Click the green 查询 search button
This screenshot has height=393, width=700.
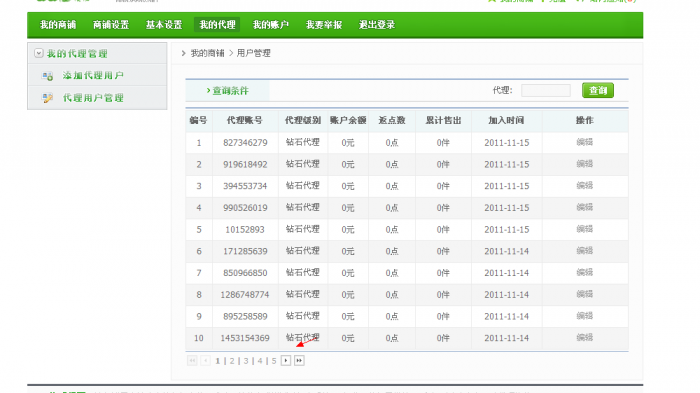pos(598,90)
